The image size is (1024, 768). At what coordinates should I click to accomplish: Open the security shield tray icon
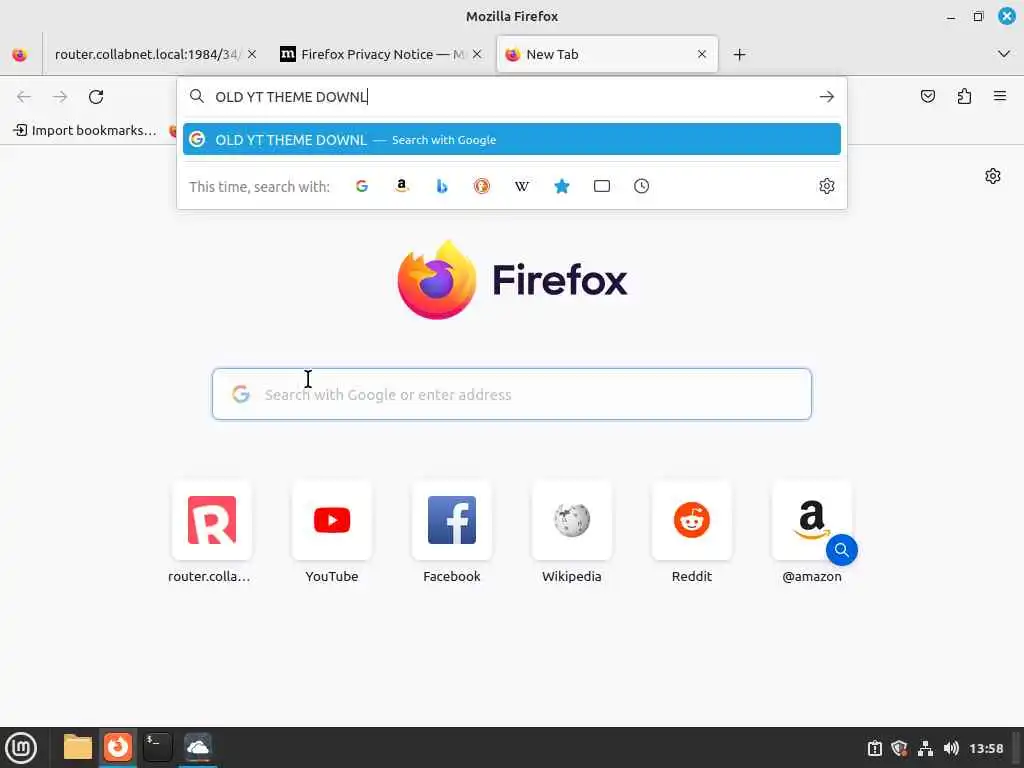899,748
